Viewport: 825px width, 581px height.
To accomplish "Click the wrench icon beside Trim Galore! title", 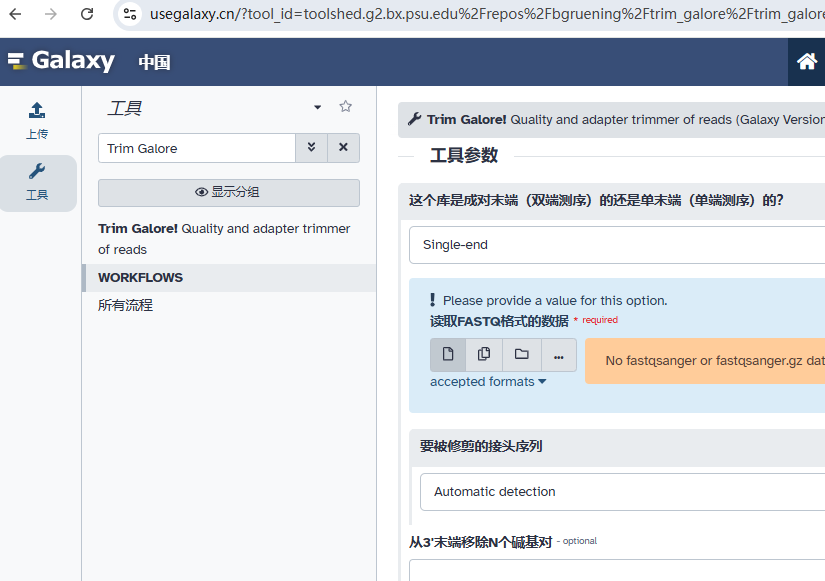I will [415, 119].
